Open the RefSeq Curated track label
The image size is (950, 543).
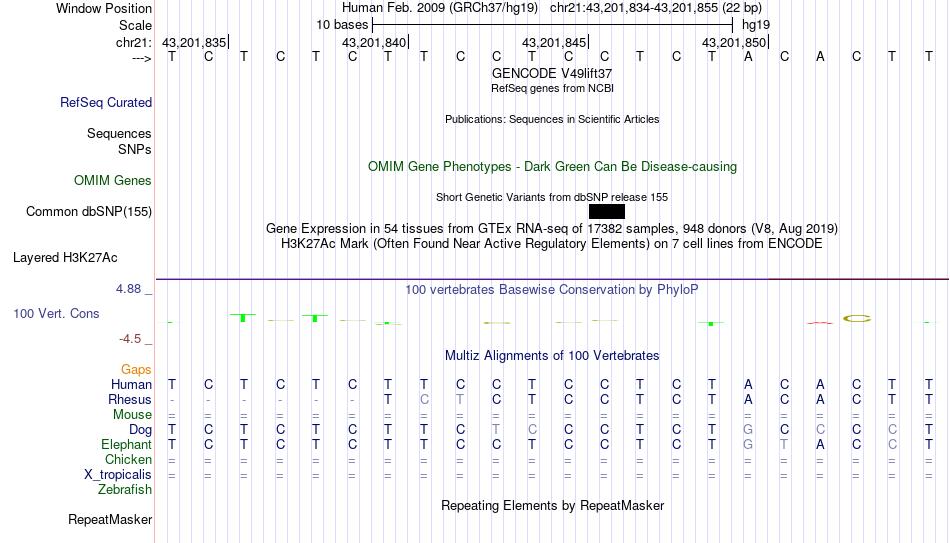106,102
